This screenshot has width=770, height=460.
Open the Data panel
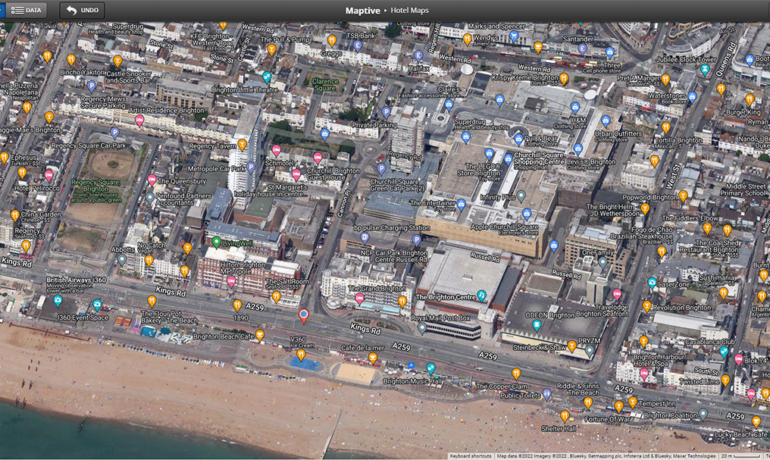(28, 10)
